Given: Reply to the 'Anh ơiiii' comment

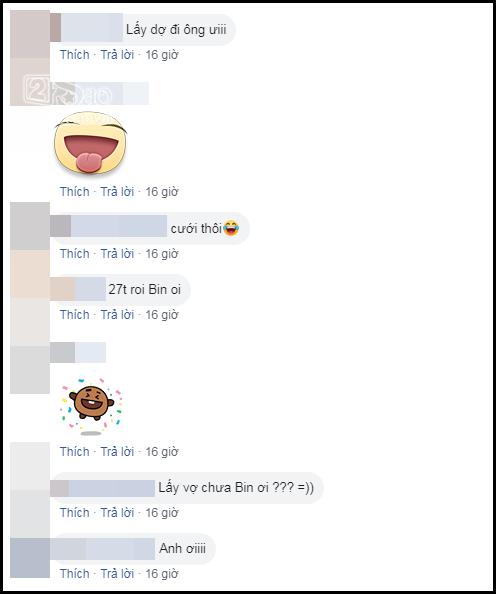Looking at the screenshot, I should pos(117,574).
